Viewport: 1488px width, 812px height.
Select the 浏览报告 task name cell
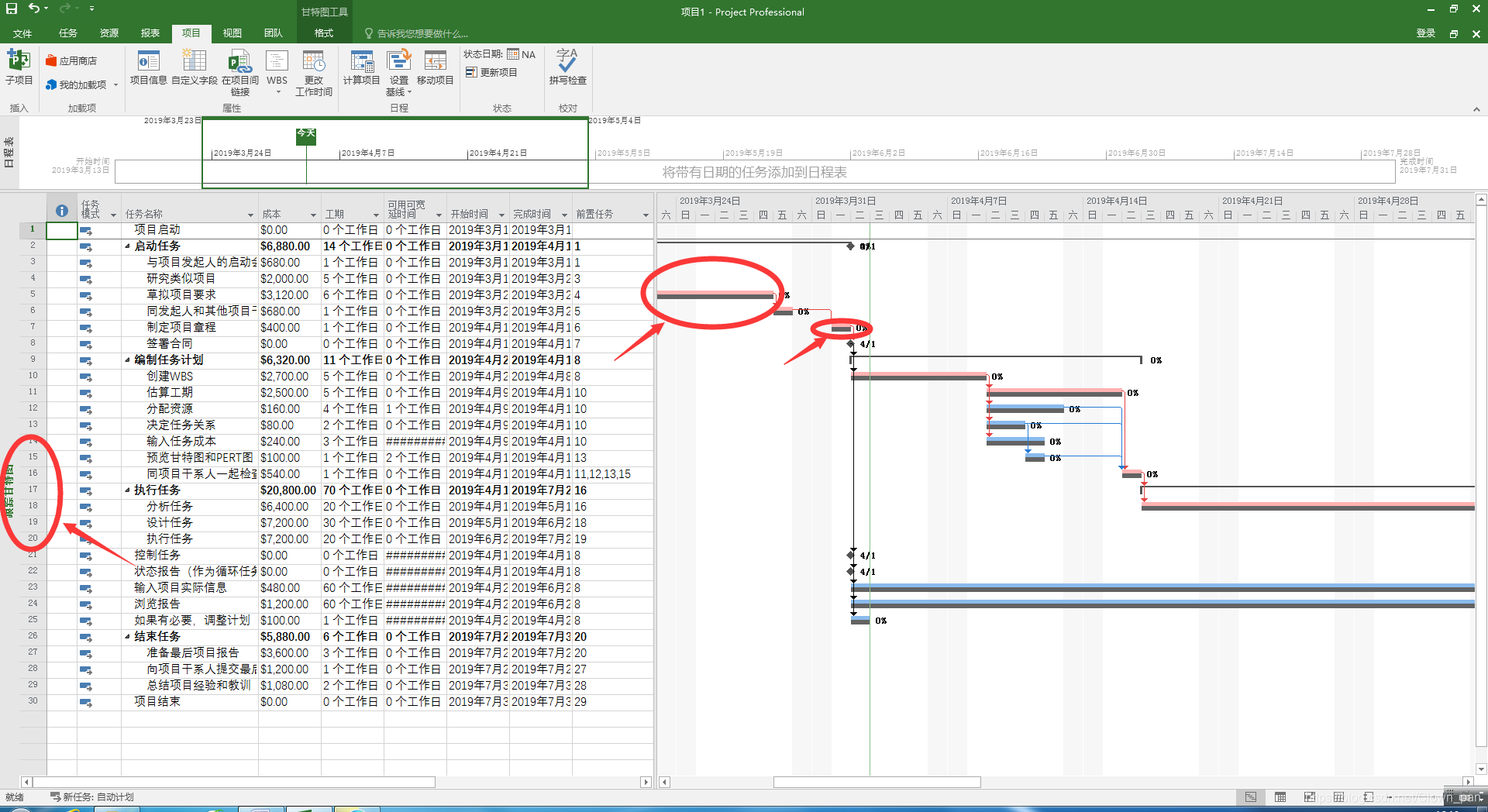point(190,604)
